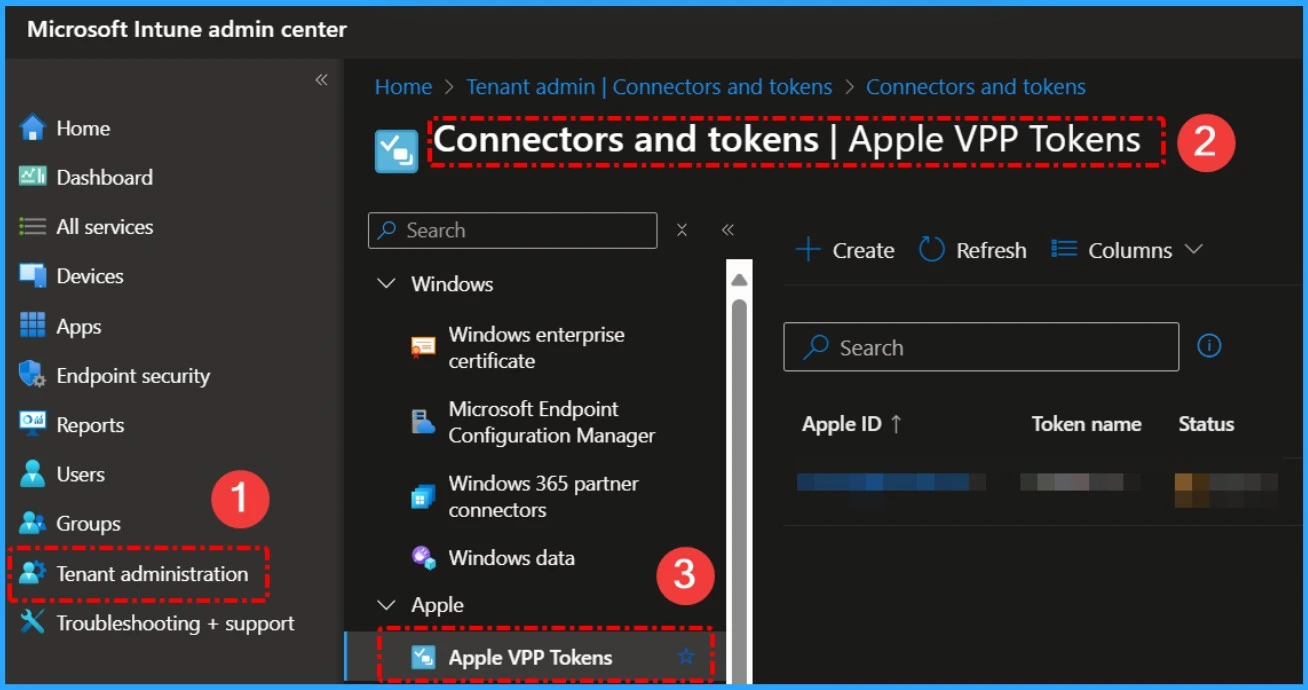Follow the Home breadcrumb link
The image size is (1308, 690).
(403, 87)
